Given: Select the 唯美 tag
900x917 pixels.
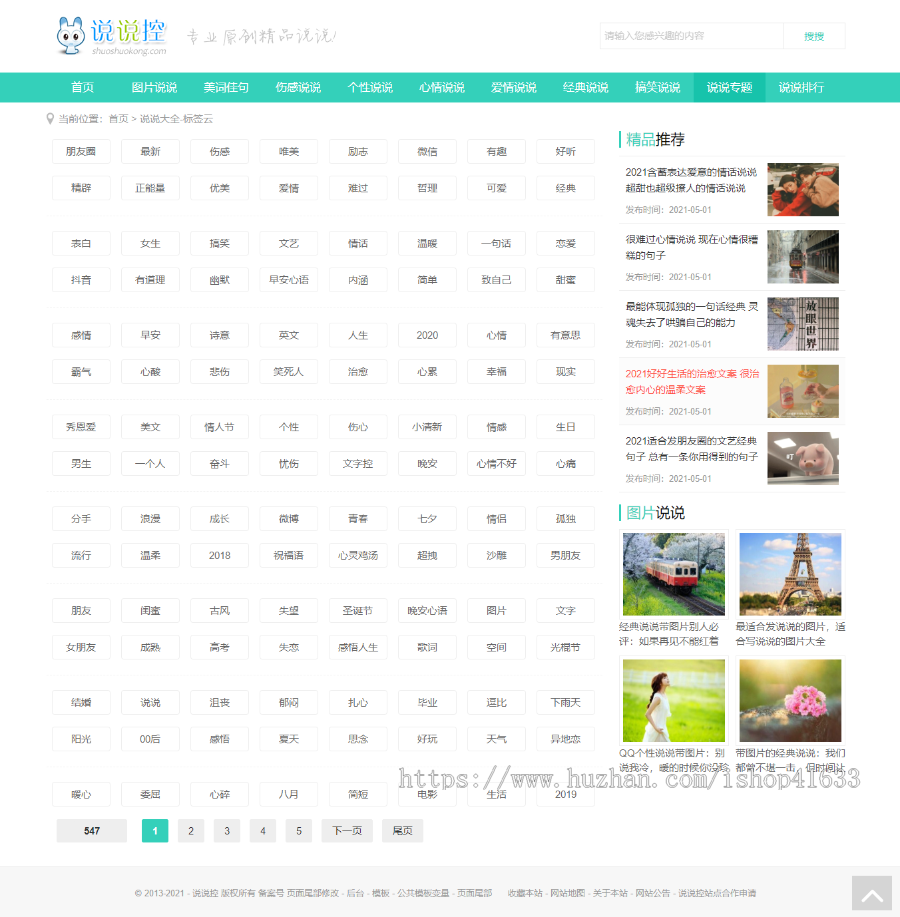Looking at the screenshot, I should coord(289,151).
